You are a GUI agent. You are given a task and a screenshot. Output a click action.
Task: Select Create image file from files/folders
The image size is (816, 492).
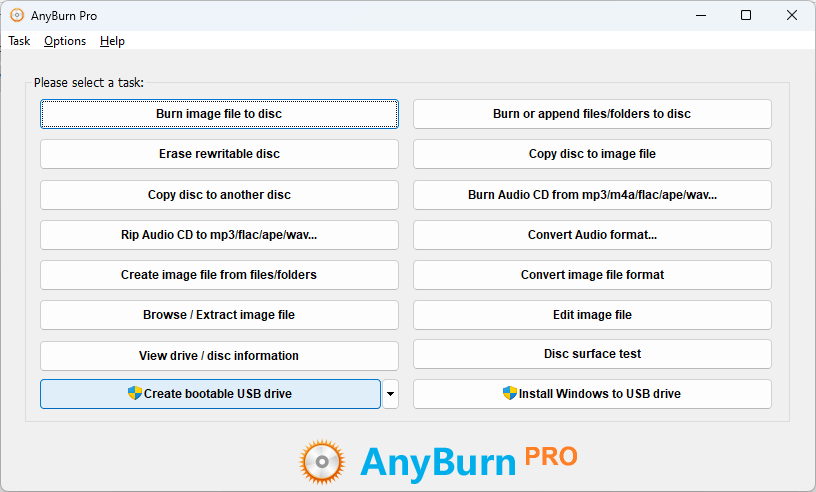click(219, 275)
